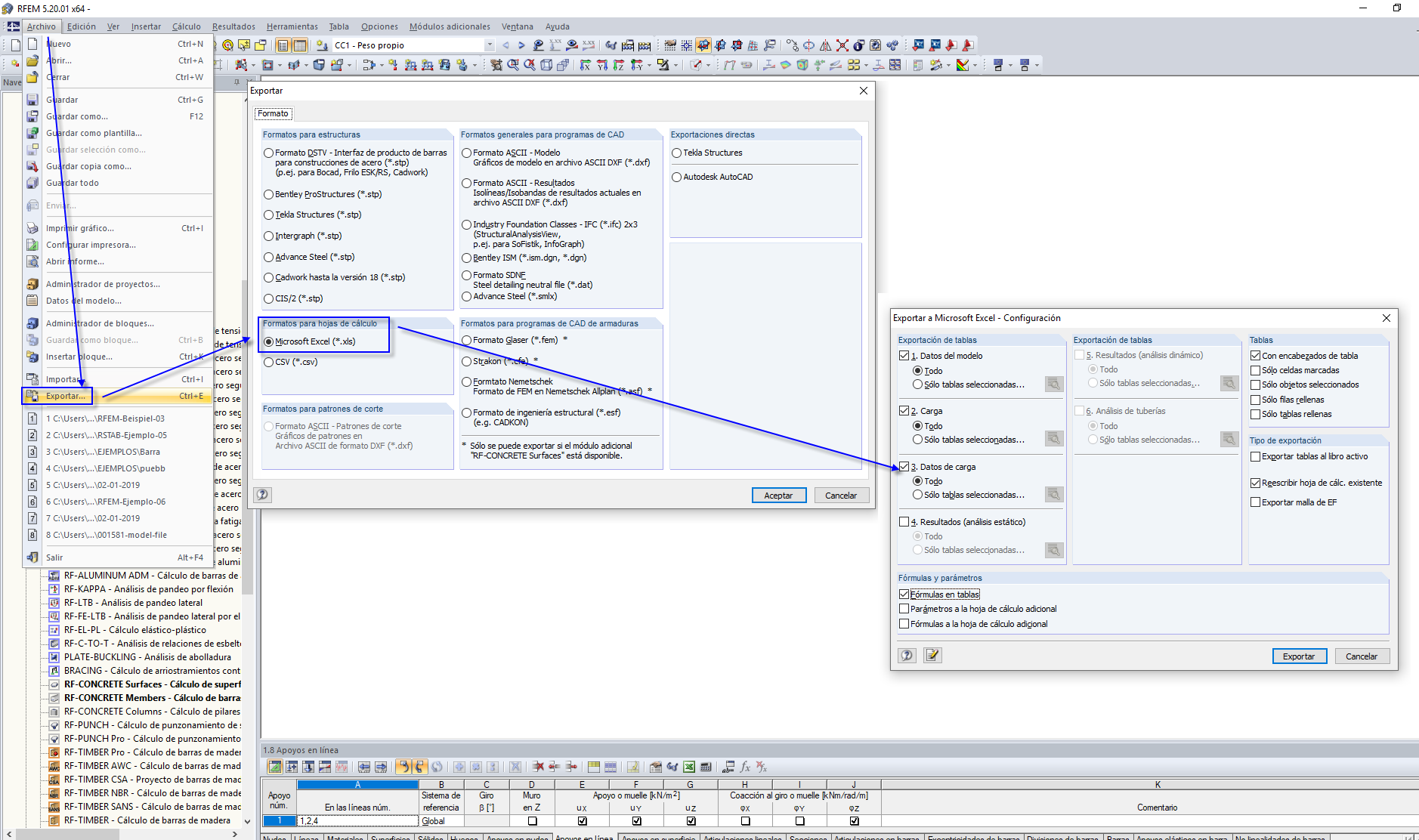Click the pencil edit icon in the Excel configuration dialog
Image resolution: width=1419 pixels, height=840 pixels.
pos(932,656)
